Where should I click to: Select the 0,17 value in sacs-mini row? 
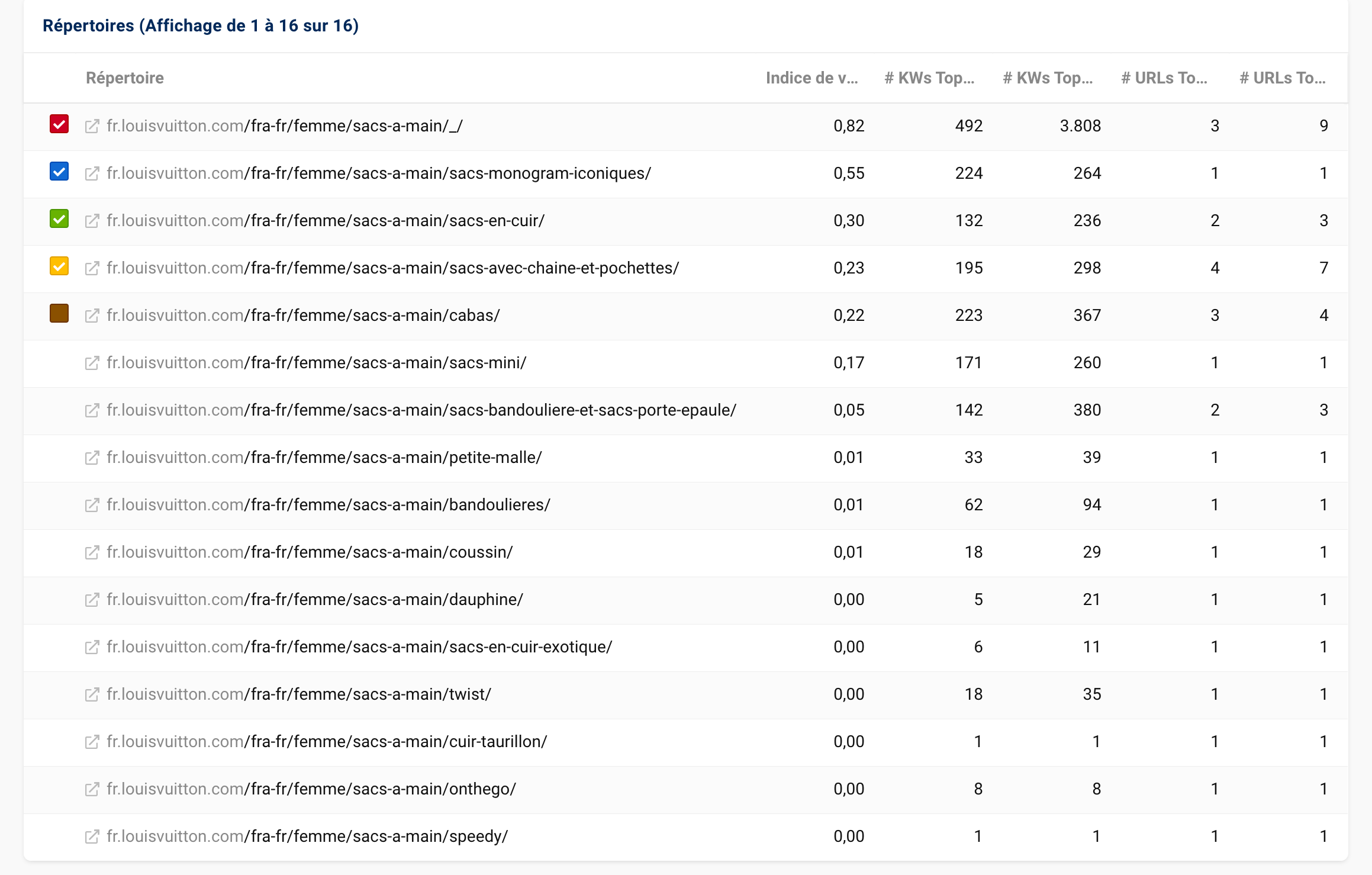(x=849, y=363)
